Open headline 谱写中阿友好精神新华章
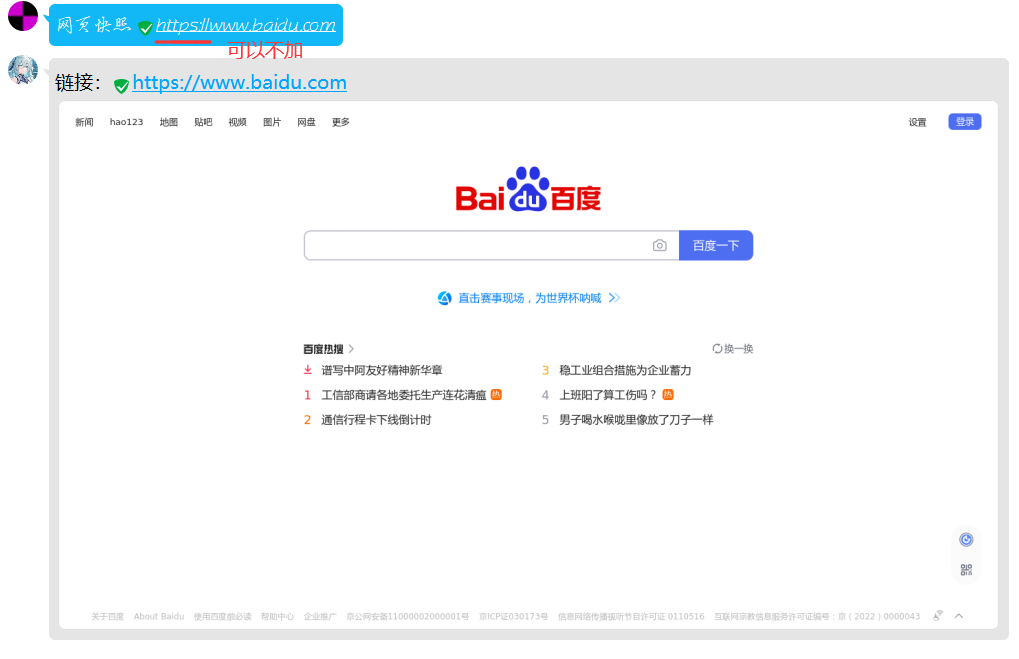 pos(382,370)
